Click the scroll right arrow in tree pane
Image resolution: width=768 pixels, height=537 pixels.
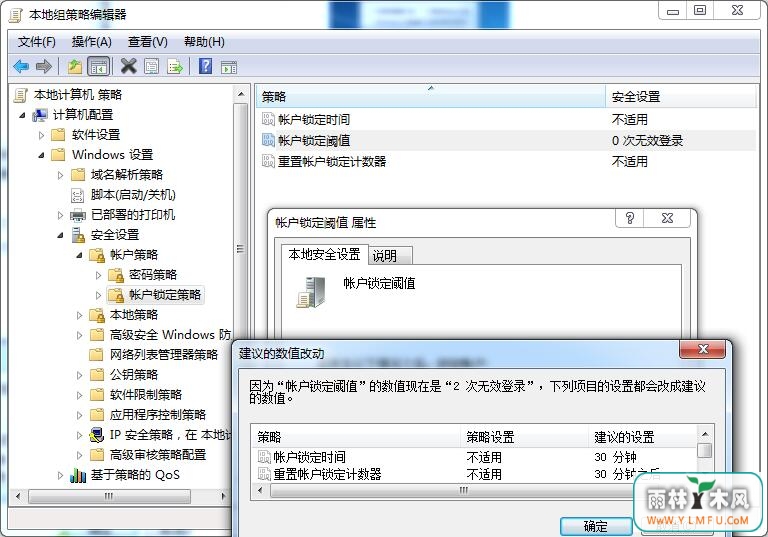coord(224,496)
